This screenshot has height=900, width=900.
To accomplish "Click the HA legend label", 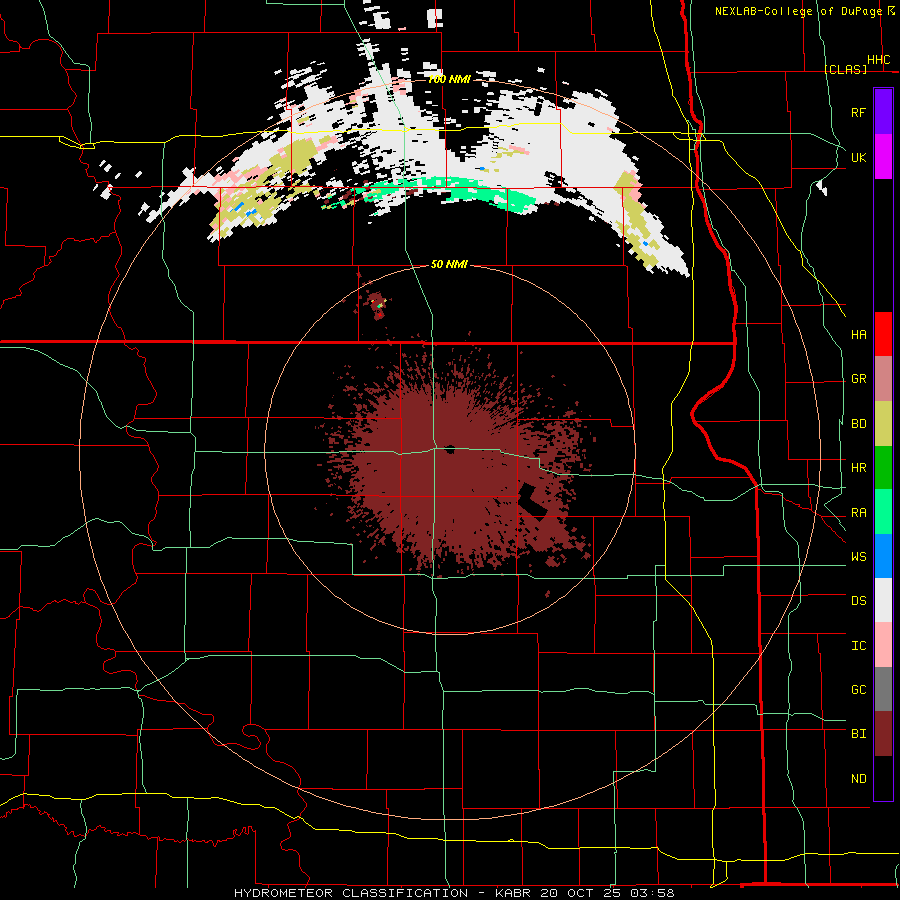I will pos(859,334).
